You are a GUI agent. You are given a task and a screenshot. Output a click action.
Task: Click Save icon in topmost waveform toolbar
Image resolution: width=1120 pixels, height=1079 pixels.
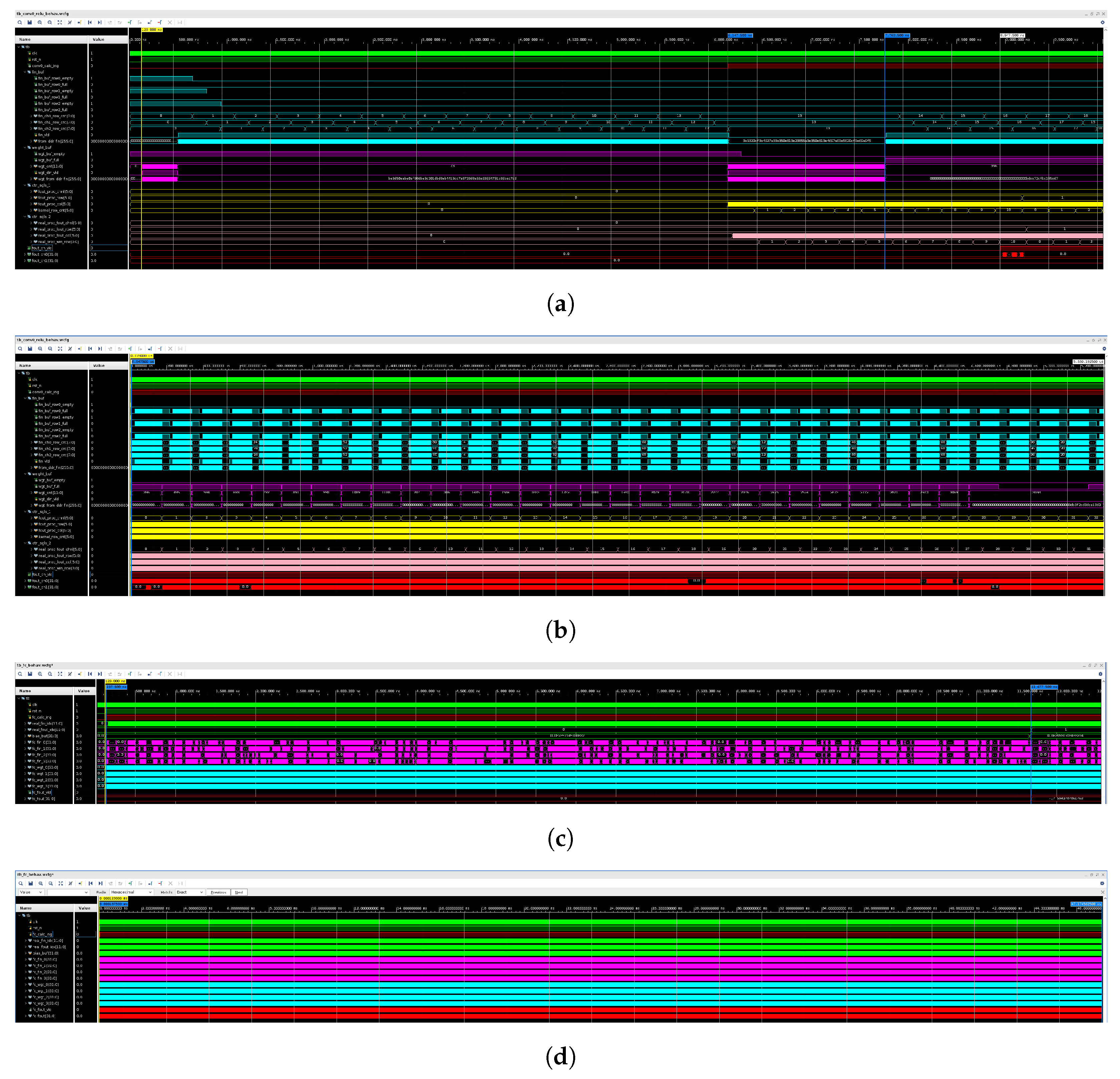click(x=30, y=22)
